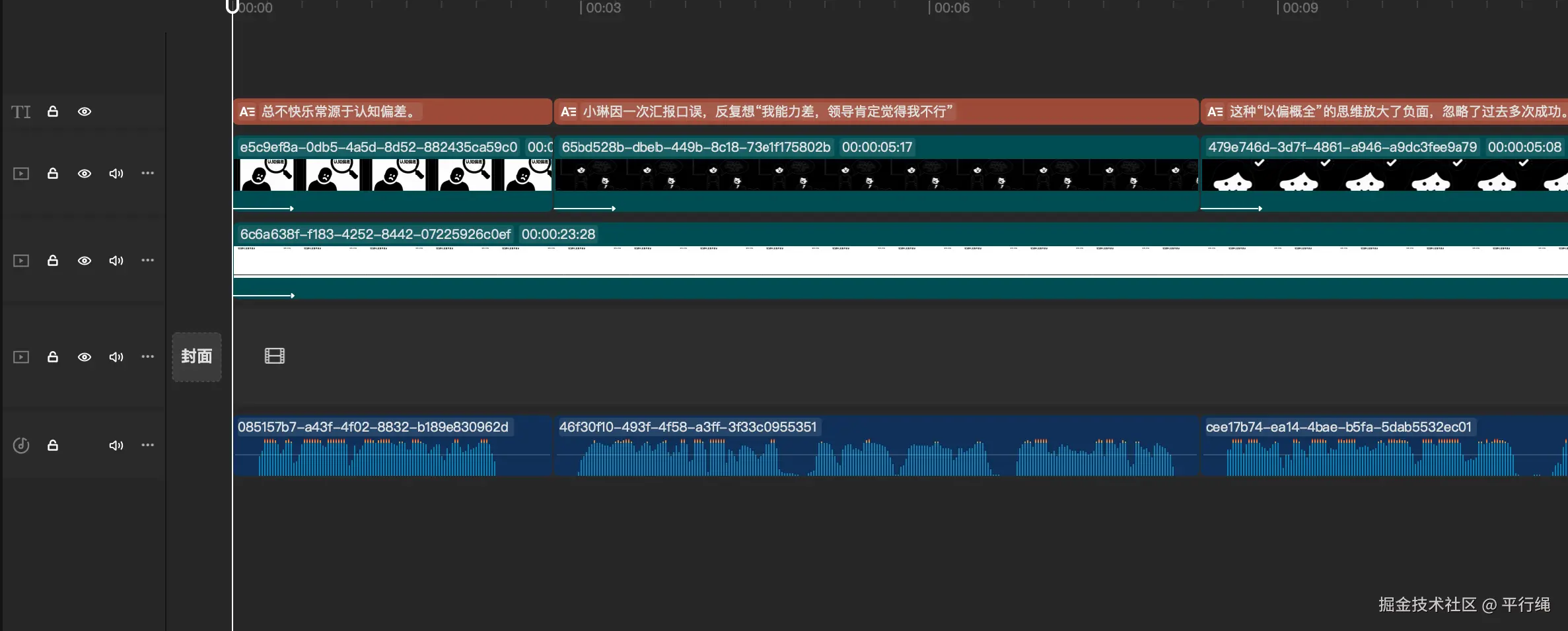Click the 00:00:05:17 clip duration
The width and height of the screenshot is (1568, 631).
[x=877, y=147]
